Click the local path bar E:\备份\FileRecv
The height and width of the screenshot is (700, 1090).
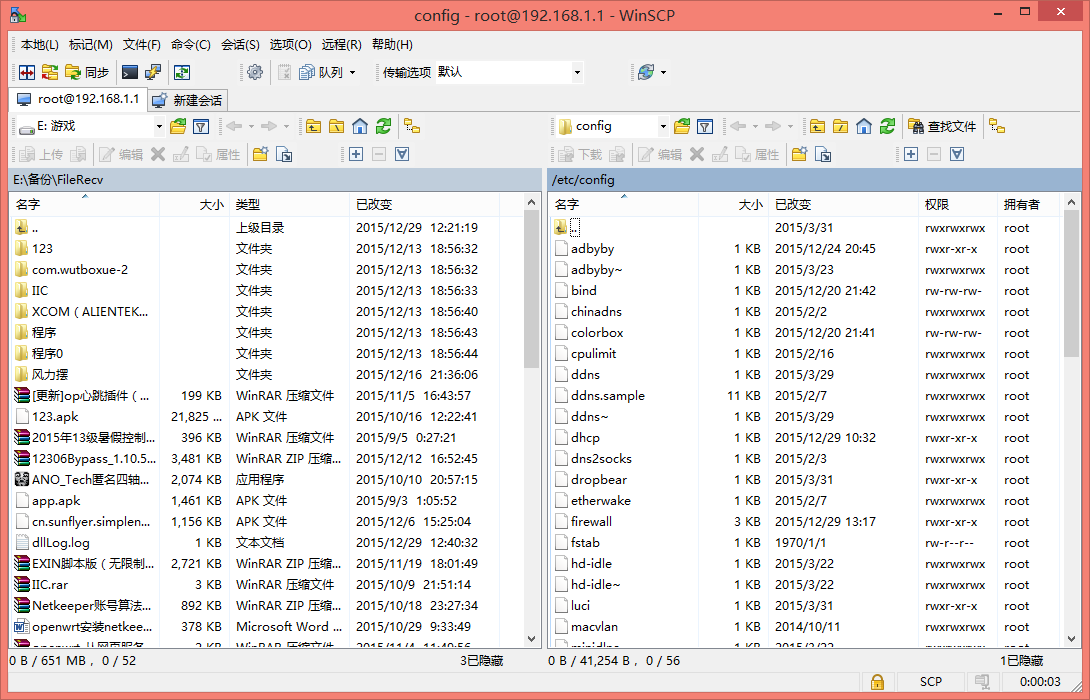[275, 179]
